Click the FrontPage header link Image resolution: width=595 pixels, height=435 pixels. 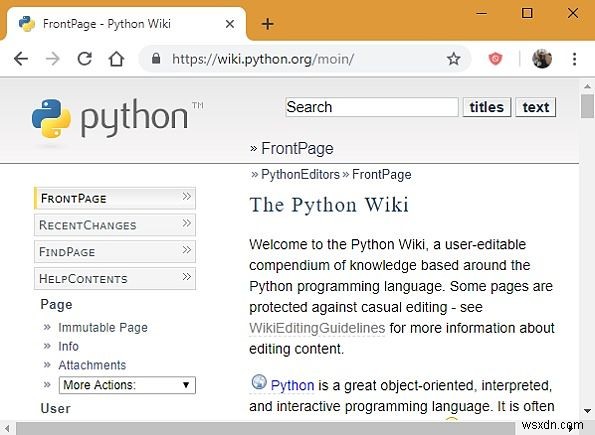(x=297, y=148)
